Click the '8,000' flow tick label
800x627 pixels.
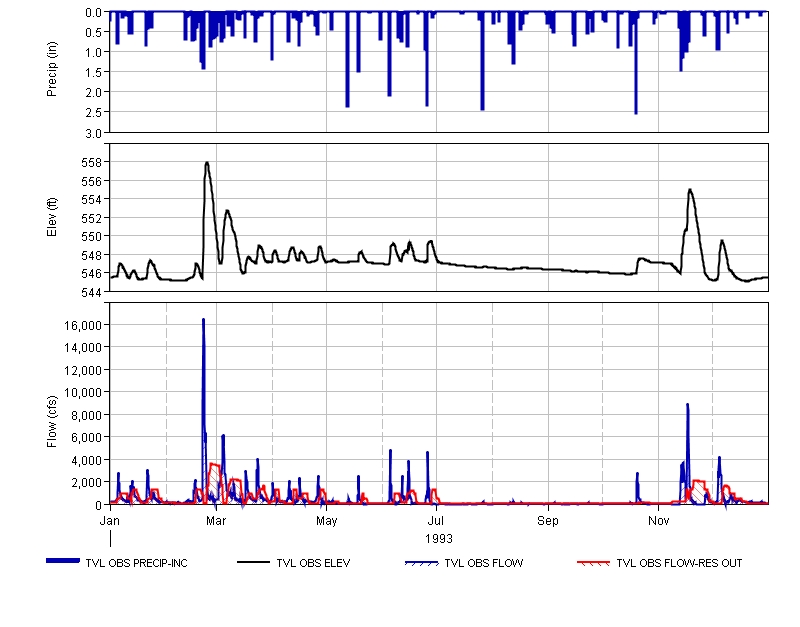point(86,416)
